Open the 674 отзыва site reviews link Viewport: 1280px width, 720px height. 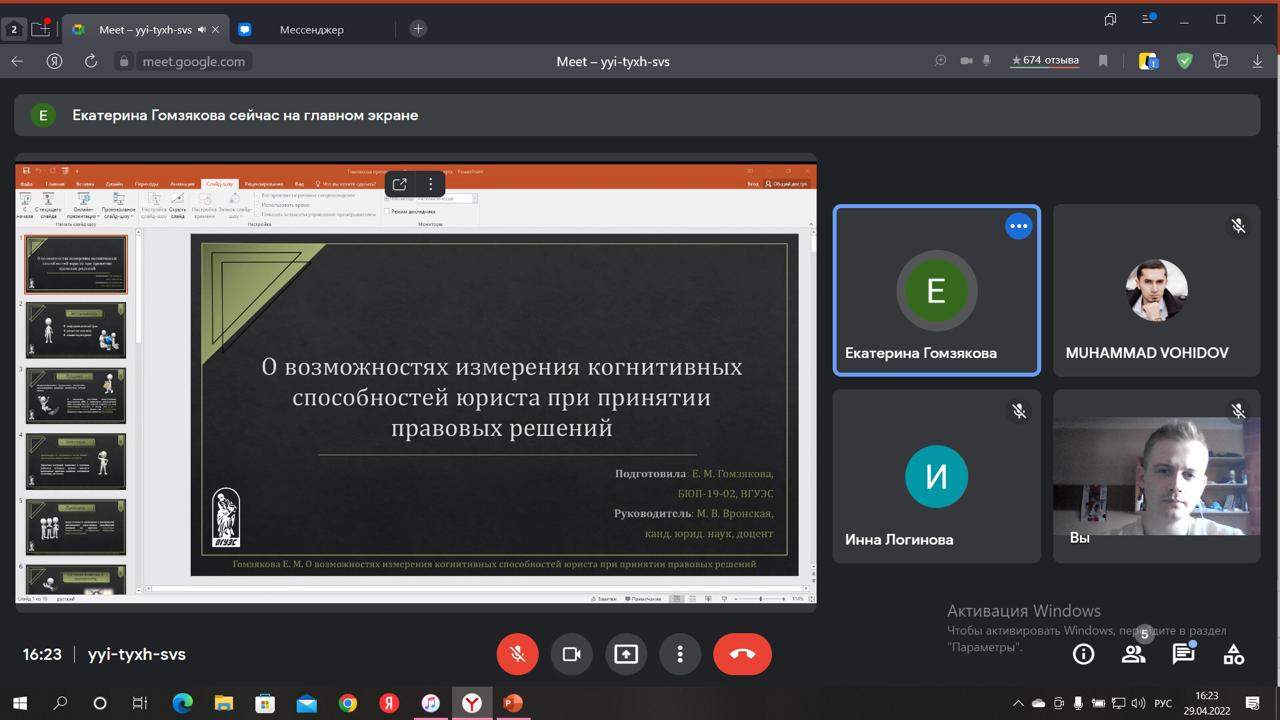click(x=1045, y=61)
